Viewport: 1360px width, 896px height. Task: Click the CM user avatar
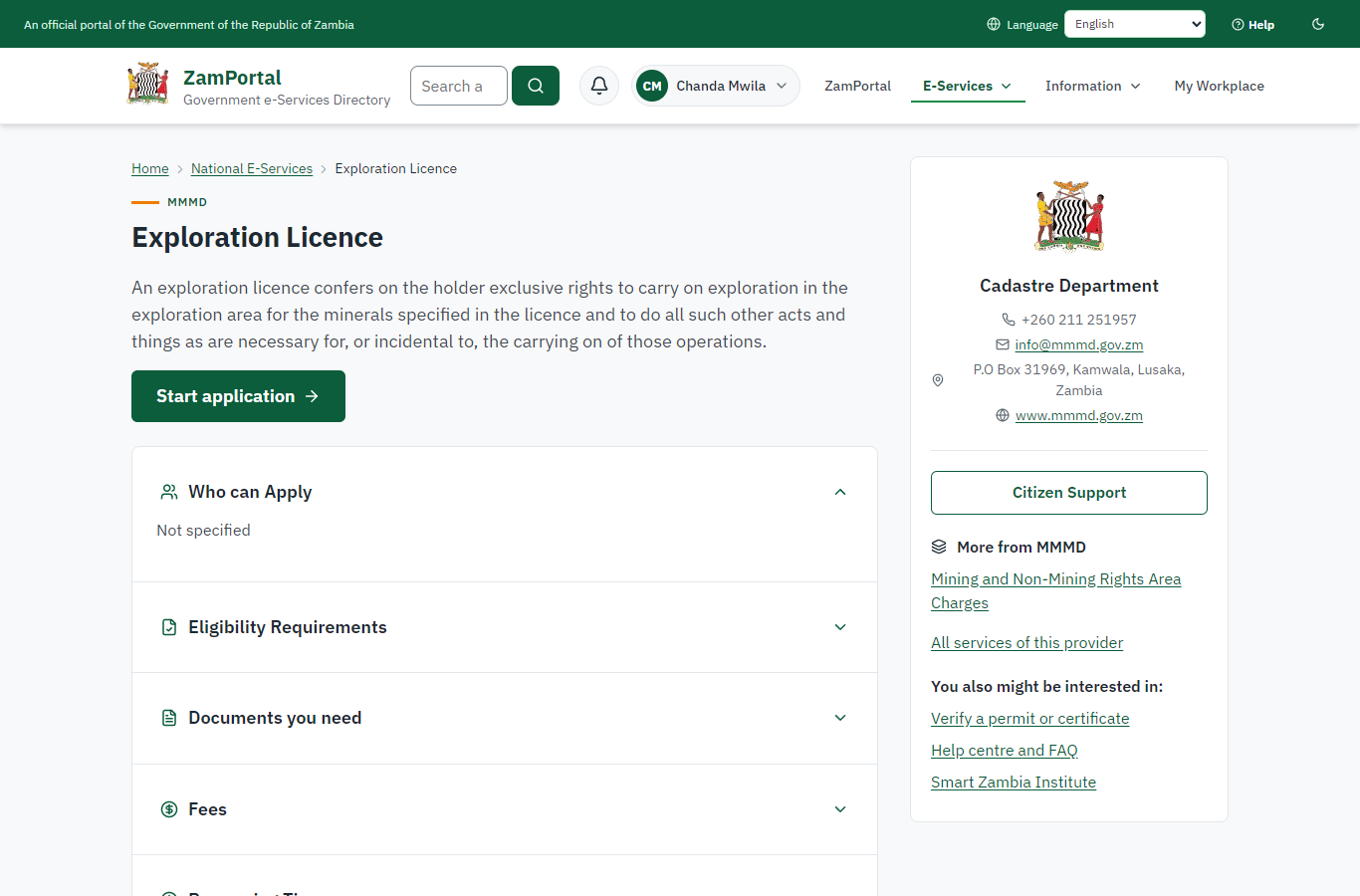pyautogui.click(x=652, y=86)
